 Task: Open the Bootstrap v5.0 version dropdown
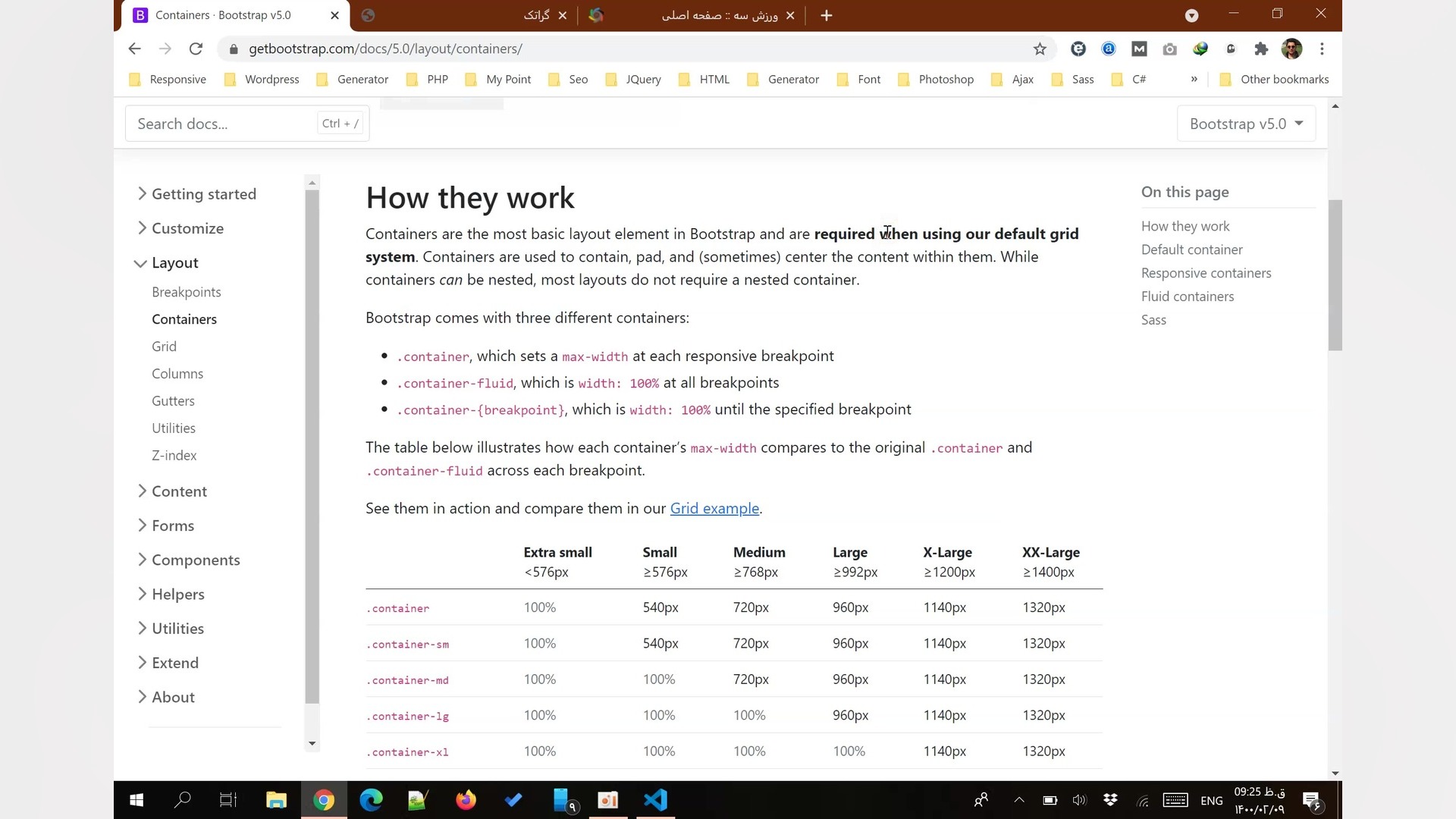[x=1246, y=124]
